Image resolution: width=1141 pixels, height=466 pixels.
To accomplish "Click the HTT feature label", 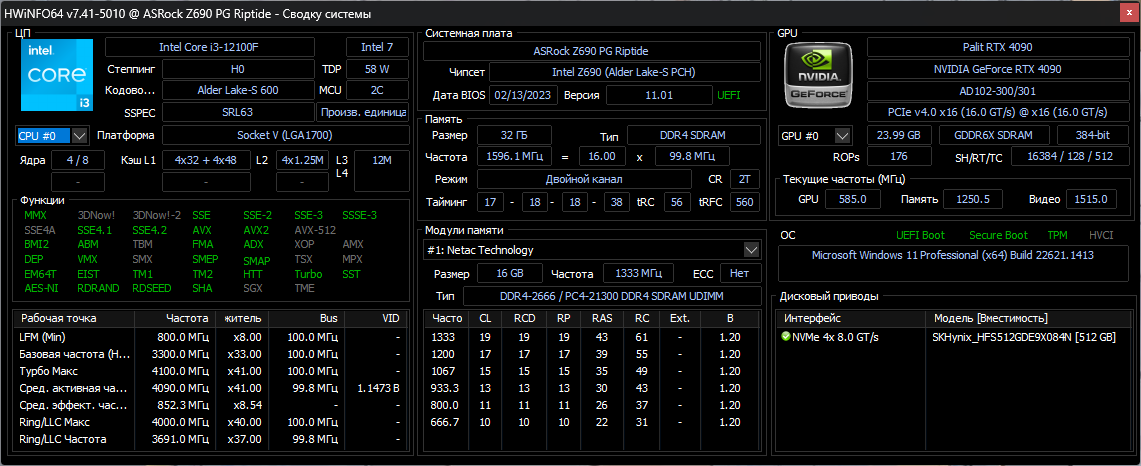I will point(253,275).
